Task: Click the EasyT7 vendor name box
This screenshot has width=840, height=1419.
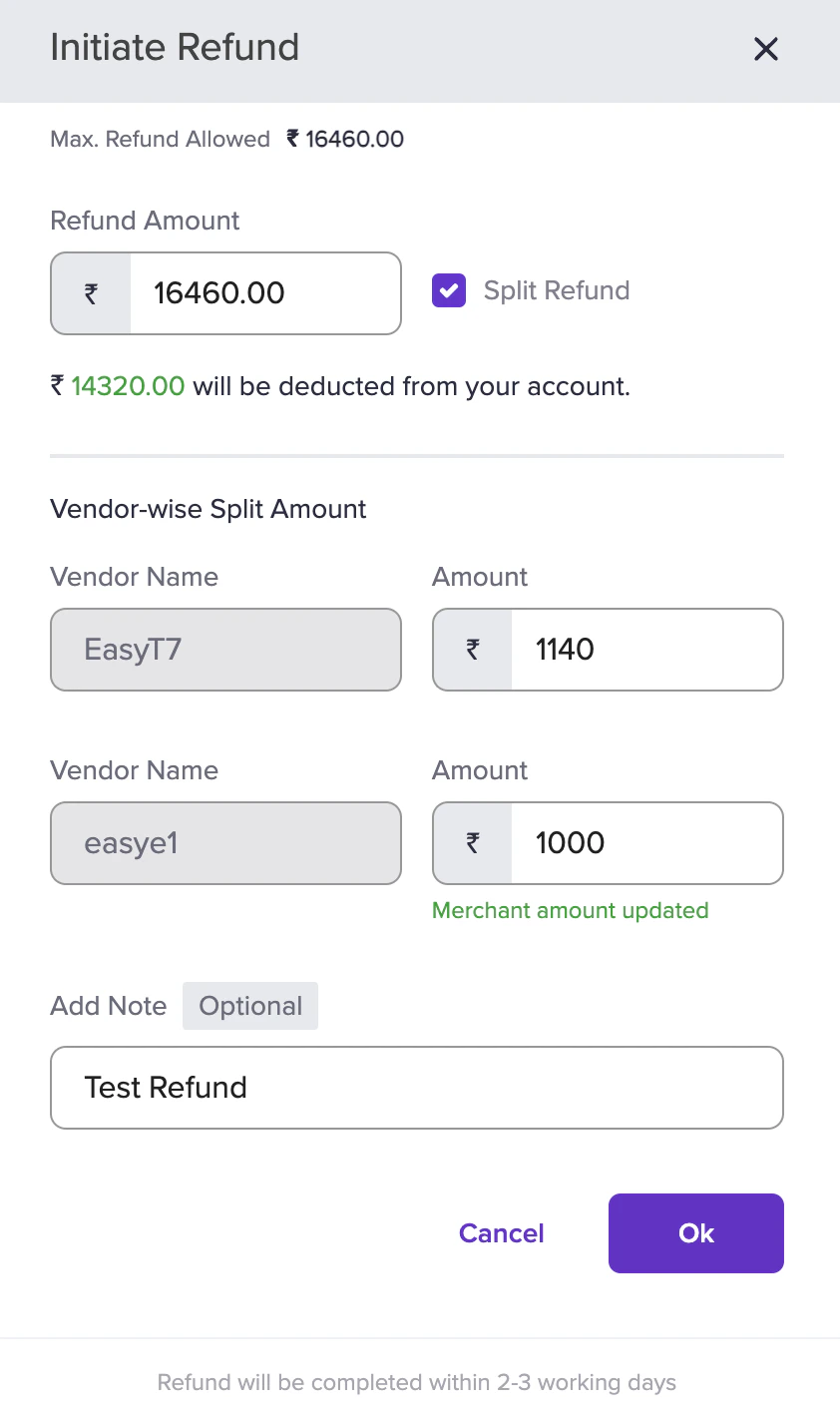Action: (225, 650)
